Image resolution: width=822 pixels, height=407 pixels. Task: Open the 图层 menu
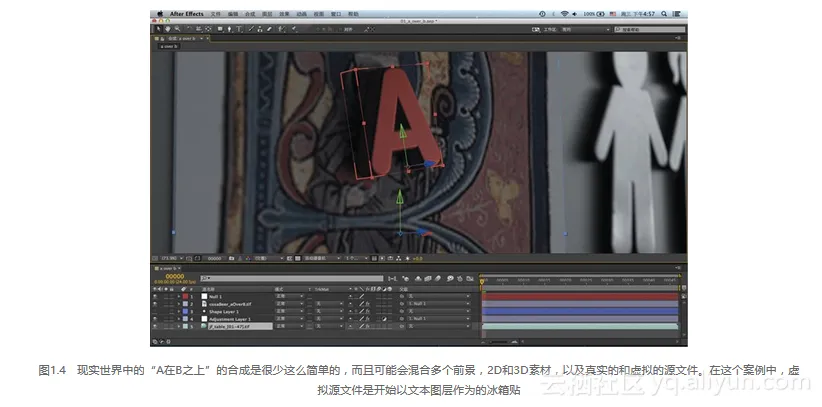coord(267,14)
